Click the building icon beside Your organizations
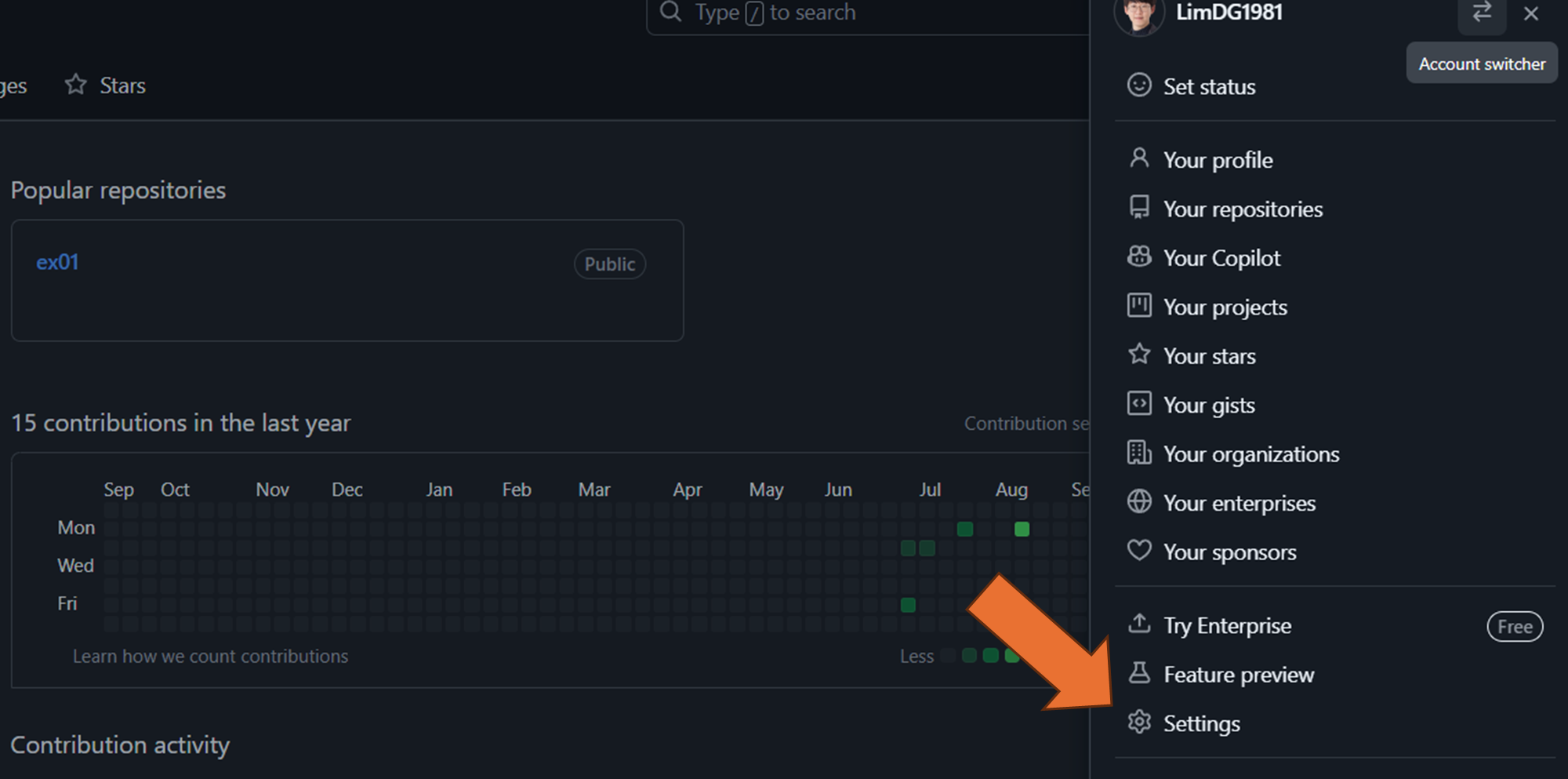The height and width of the screenshot is (779, 1568). tap(1139, 453)
